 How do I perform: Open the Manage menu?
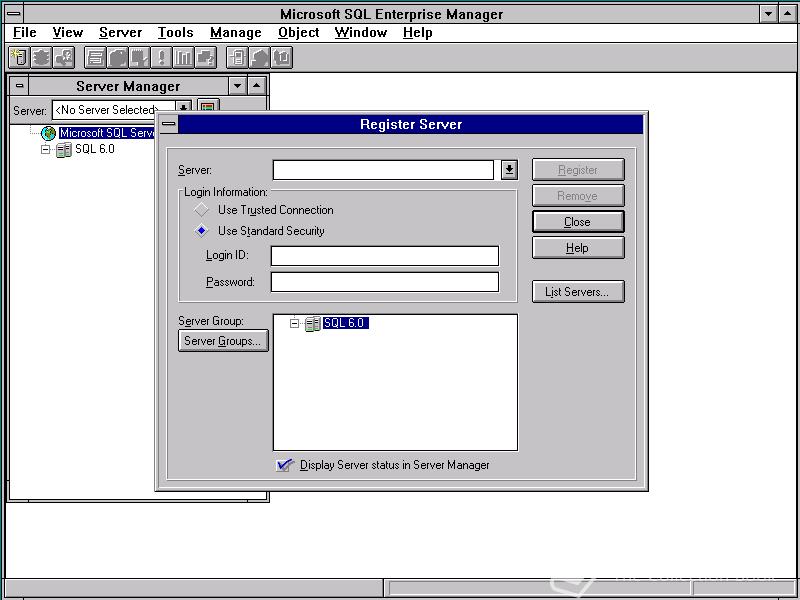tap(236, 33)
